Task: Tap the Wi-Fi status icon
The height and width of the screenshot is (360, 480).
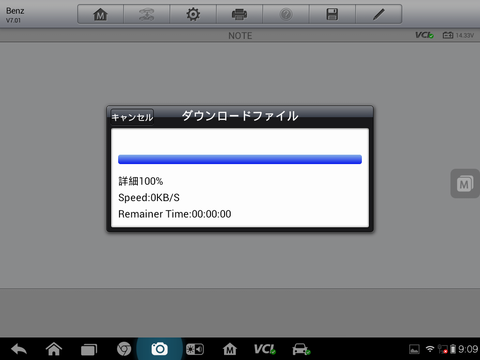Action: pos(430,349)
